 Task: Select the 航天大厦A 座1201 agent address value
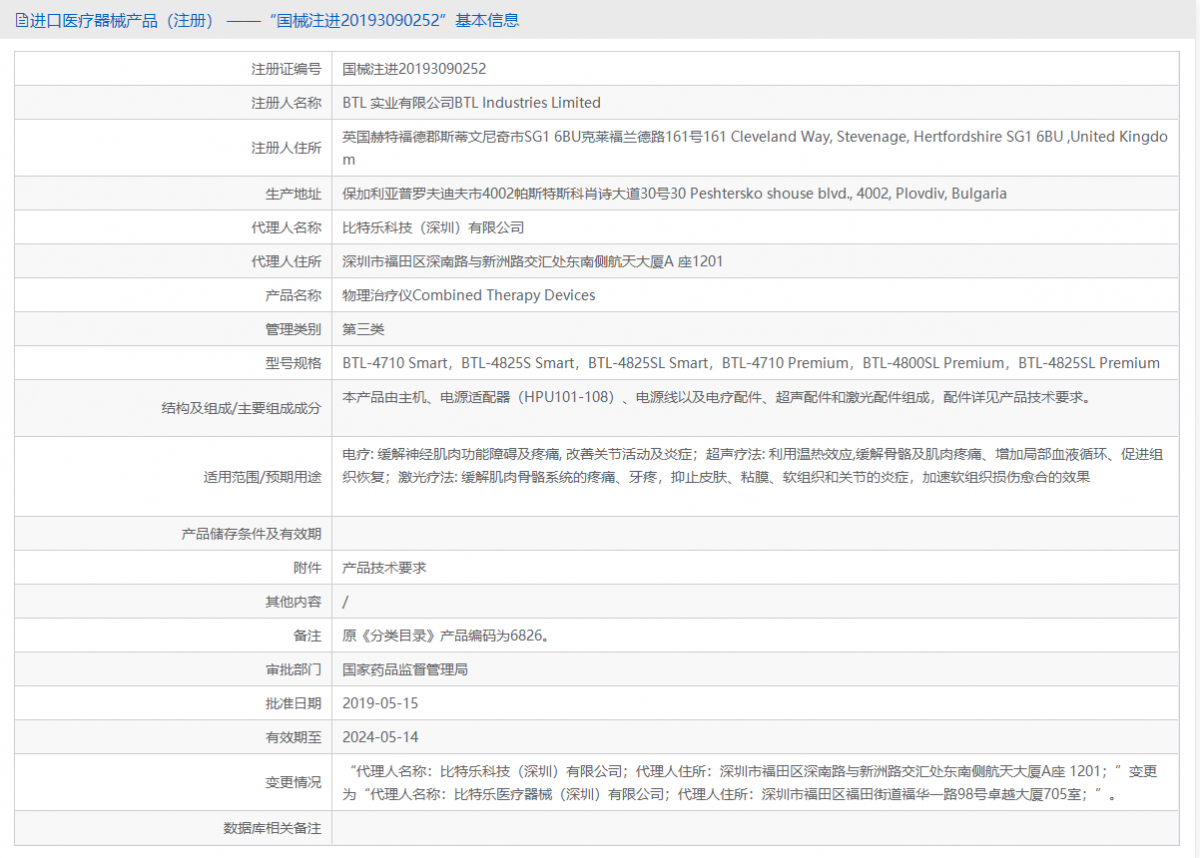(532, 261)
